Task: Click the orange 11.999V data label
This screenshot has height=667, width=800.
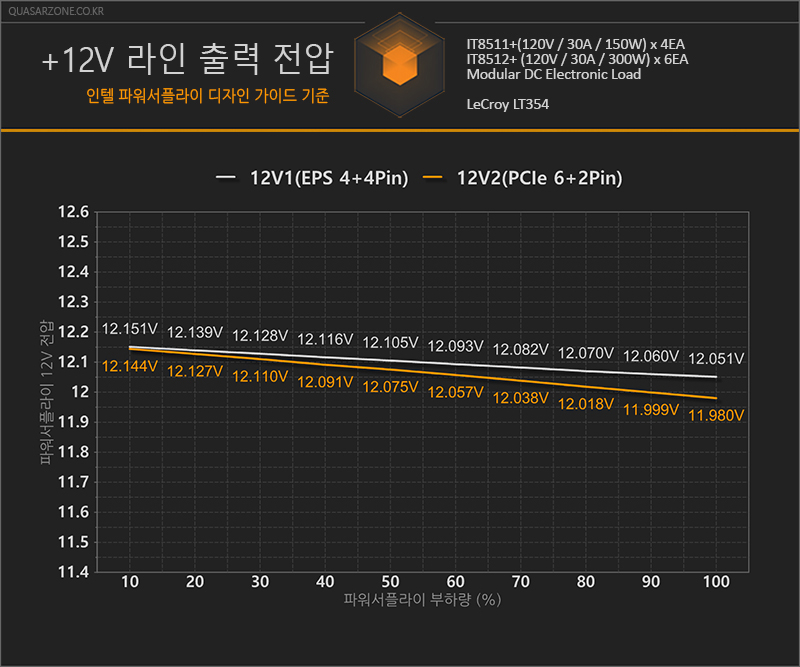Action: click(651, 410)
